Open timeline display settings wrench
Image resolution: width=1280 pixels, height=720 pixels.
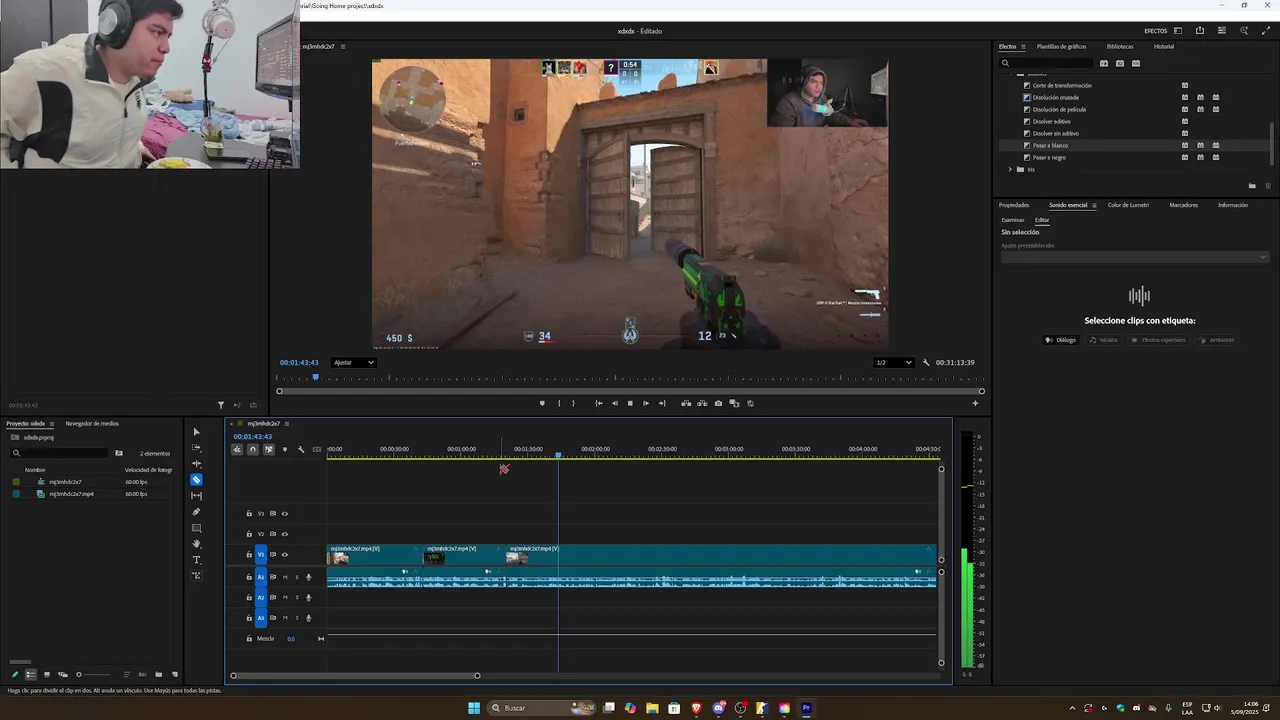coord(301,450)
